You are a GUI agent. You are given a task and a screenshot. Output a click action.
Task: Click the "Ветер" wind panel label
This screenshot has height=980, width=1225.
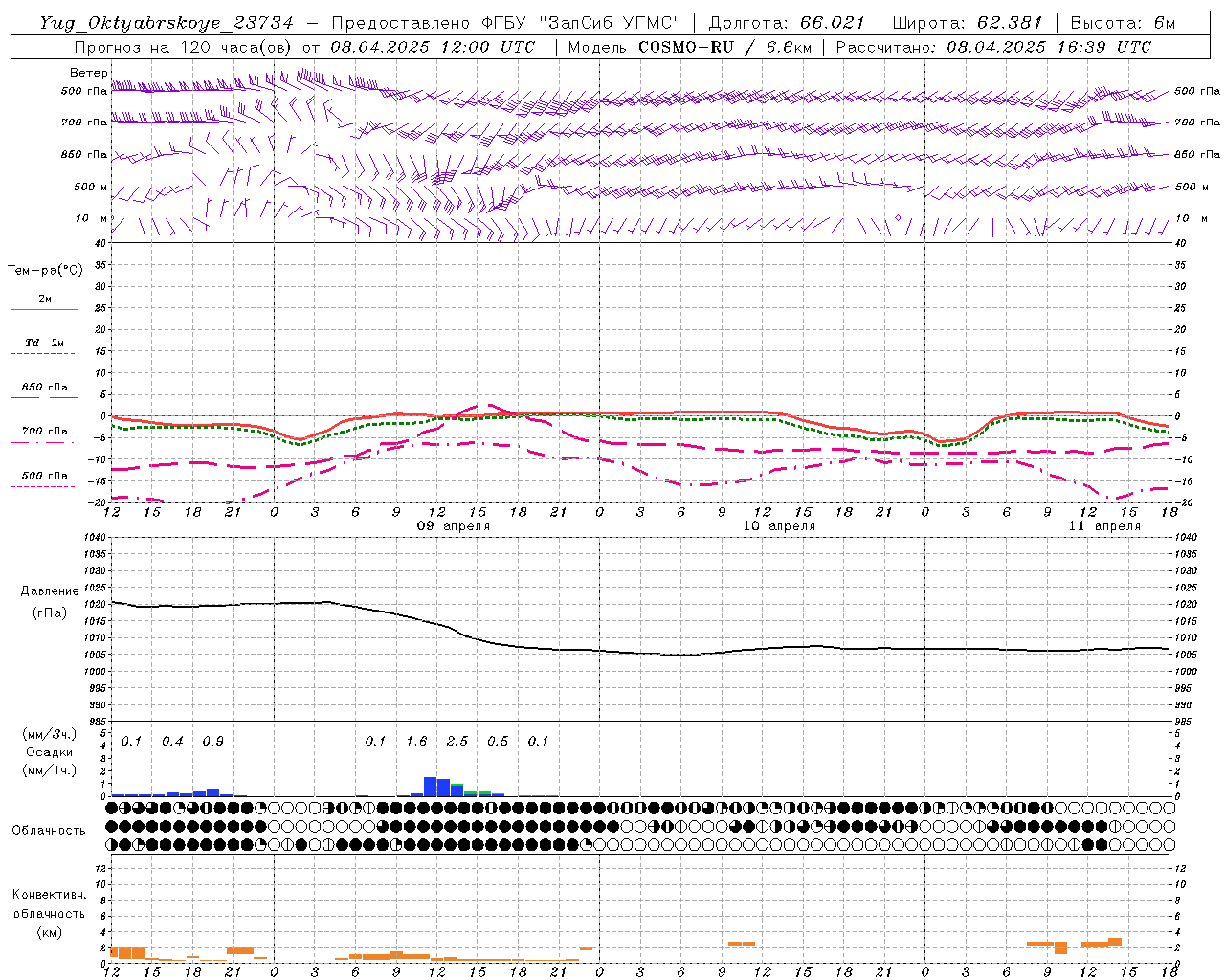(88, 73)
